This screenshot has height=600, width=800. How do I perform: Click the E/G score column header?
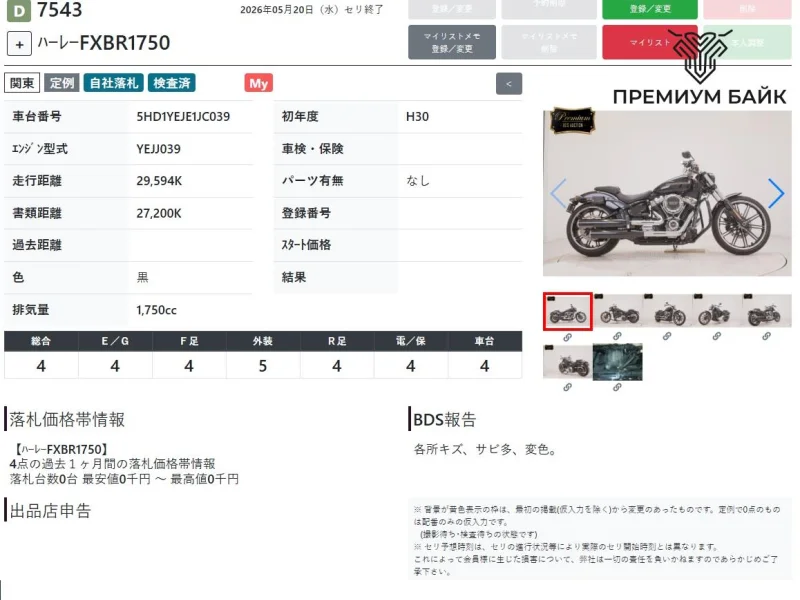click(115, 341)
